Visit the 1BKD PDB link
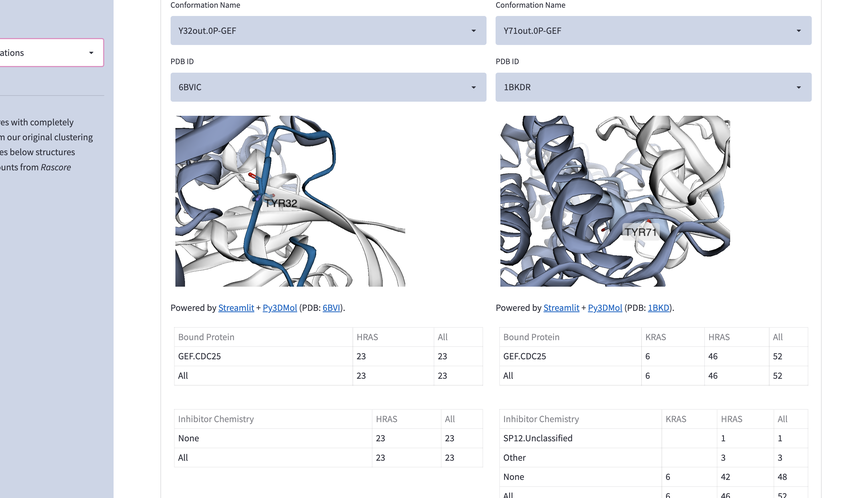860x498 pixels. pos(659,308)
